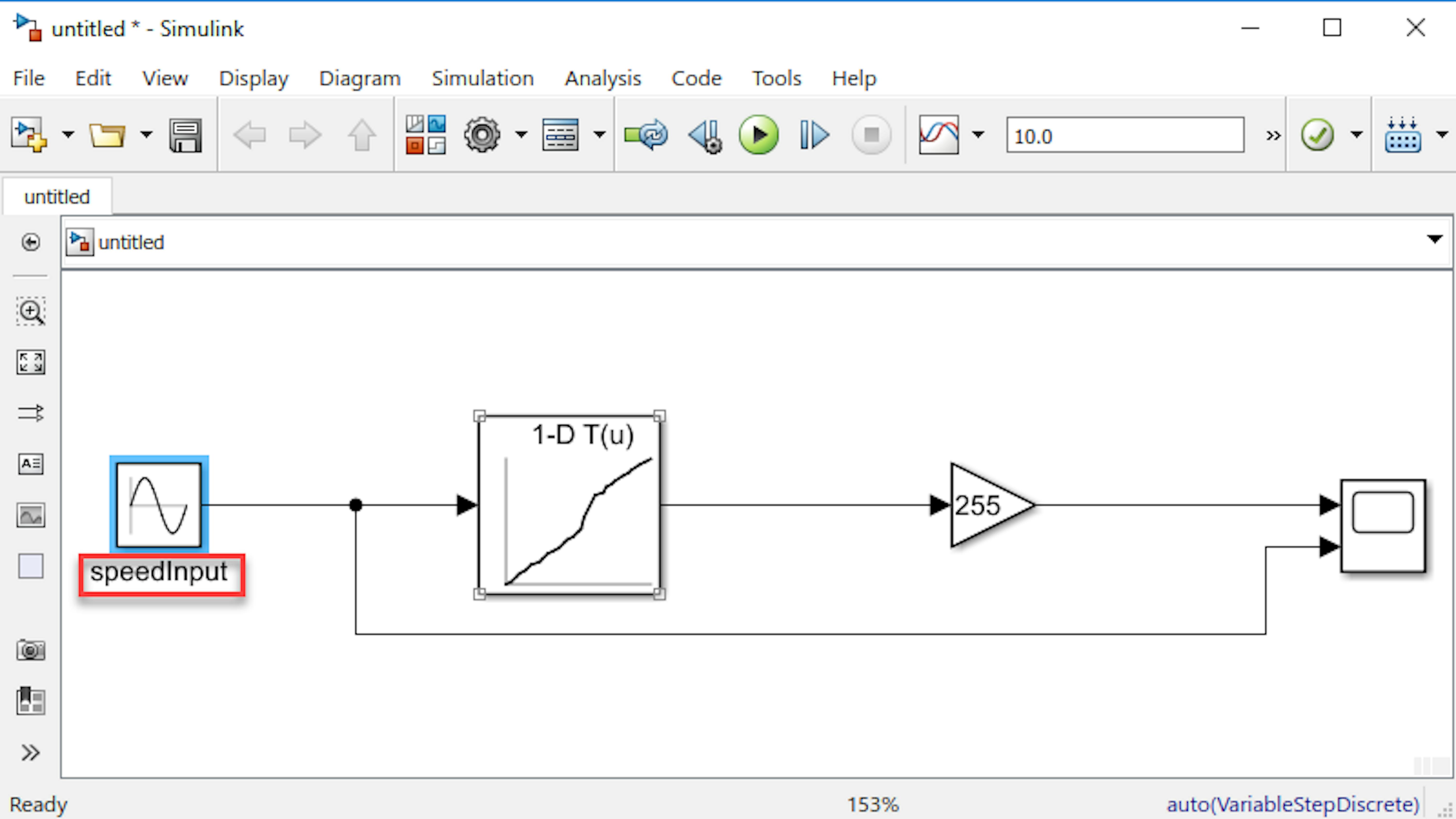Viewport: 1456px width, 819px height.
Task: Click the Area rectangle tool icon
Action: pyautogui.click(x=31, y=566)
